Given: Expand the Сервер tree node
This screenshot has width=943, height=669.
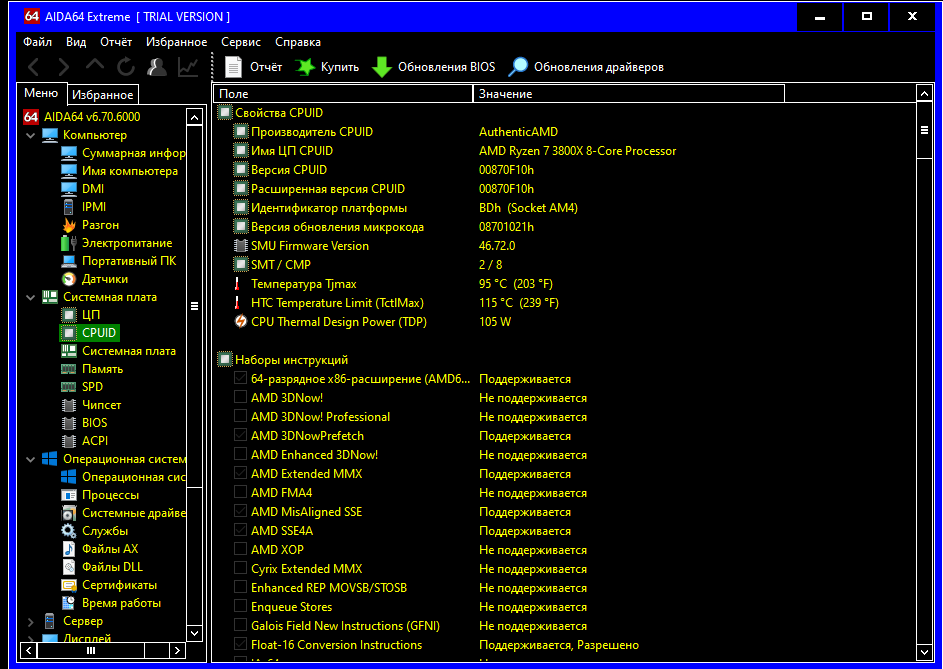Looking at the screenshot, I should click(x=30, y=621).
